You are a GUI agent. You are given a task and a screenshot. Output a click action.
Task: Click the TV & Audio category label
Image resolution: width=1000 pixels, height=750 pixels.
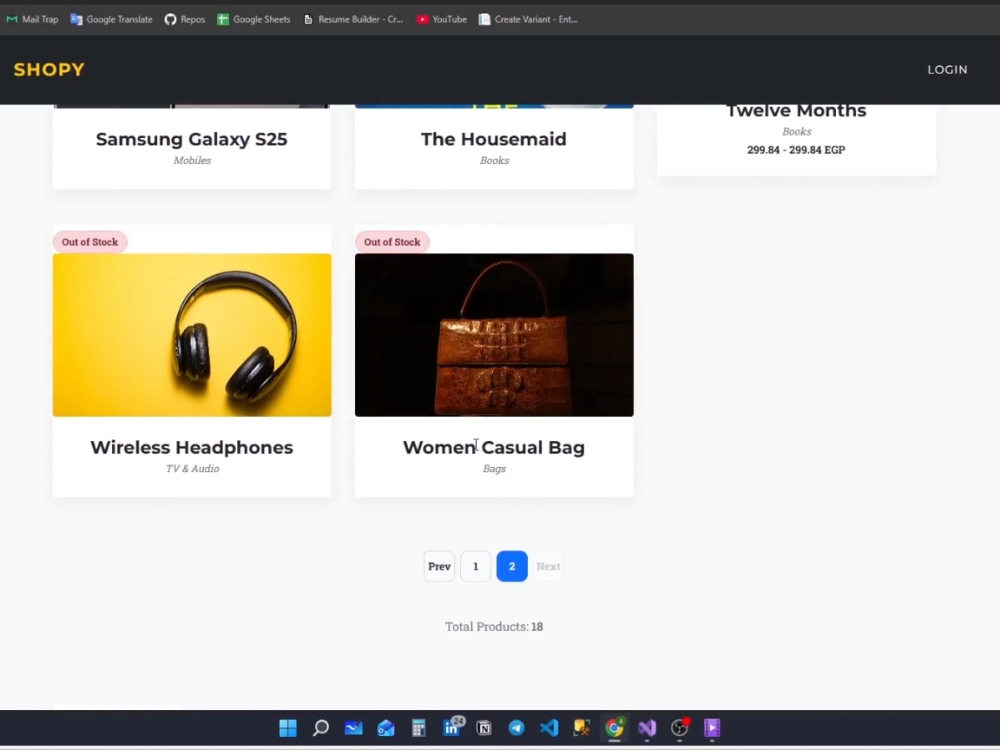click(192, 469)
